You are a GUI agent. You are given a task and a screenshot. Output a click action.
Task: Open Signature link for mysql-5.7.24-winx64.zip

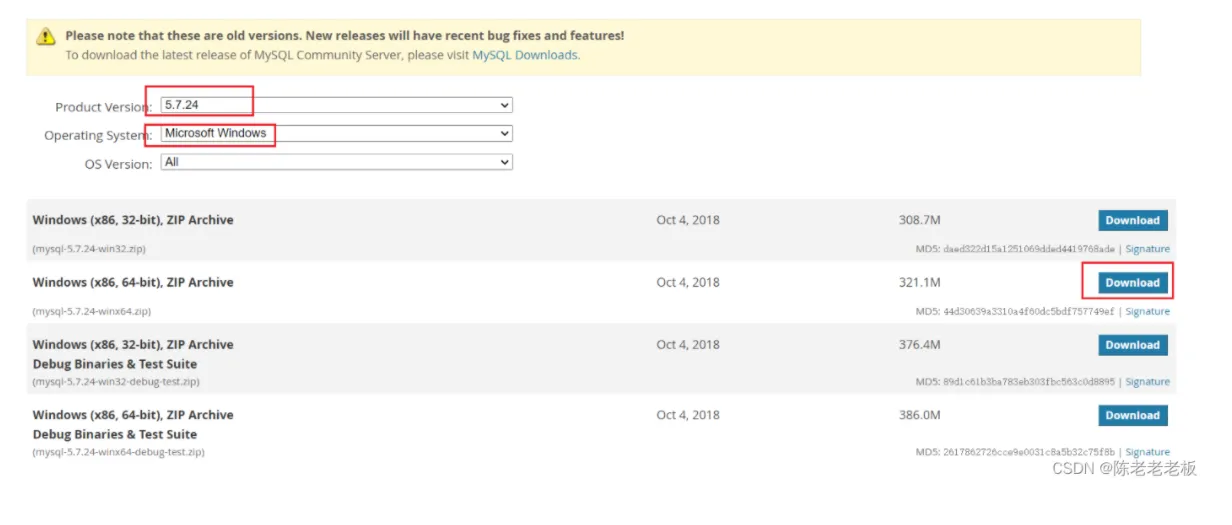click(1147, 311)
